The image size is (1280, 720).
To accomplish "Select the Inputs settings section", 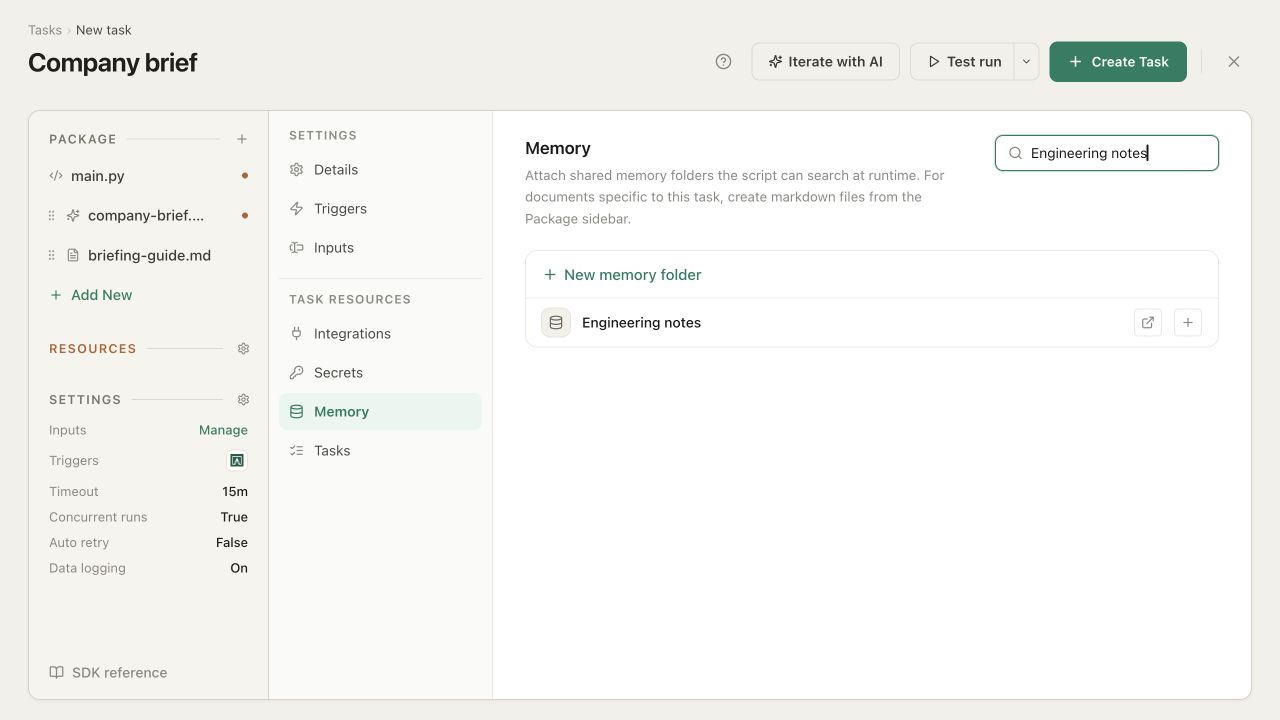I will point(380,248).
